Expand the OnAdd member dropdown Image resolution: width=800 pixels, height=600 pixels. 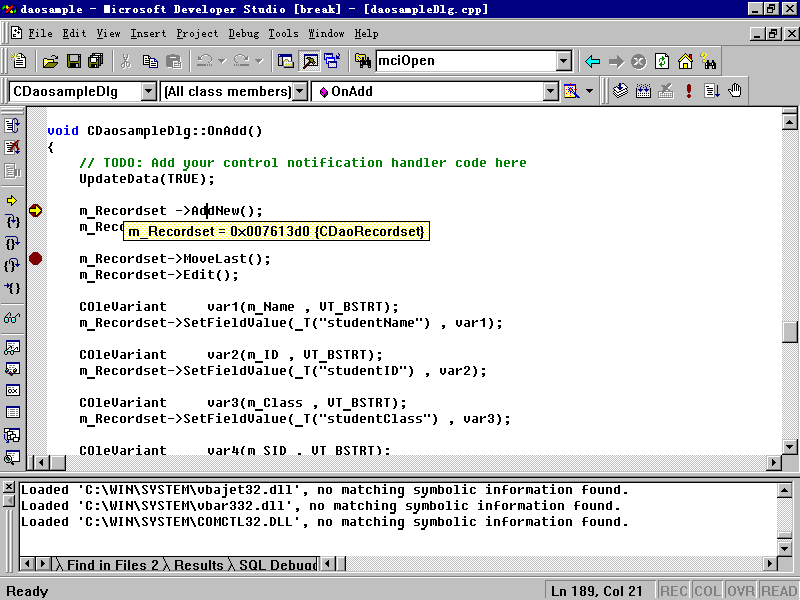(x=551, y=92)
